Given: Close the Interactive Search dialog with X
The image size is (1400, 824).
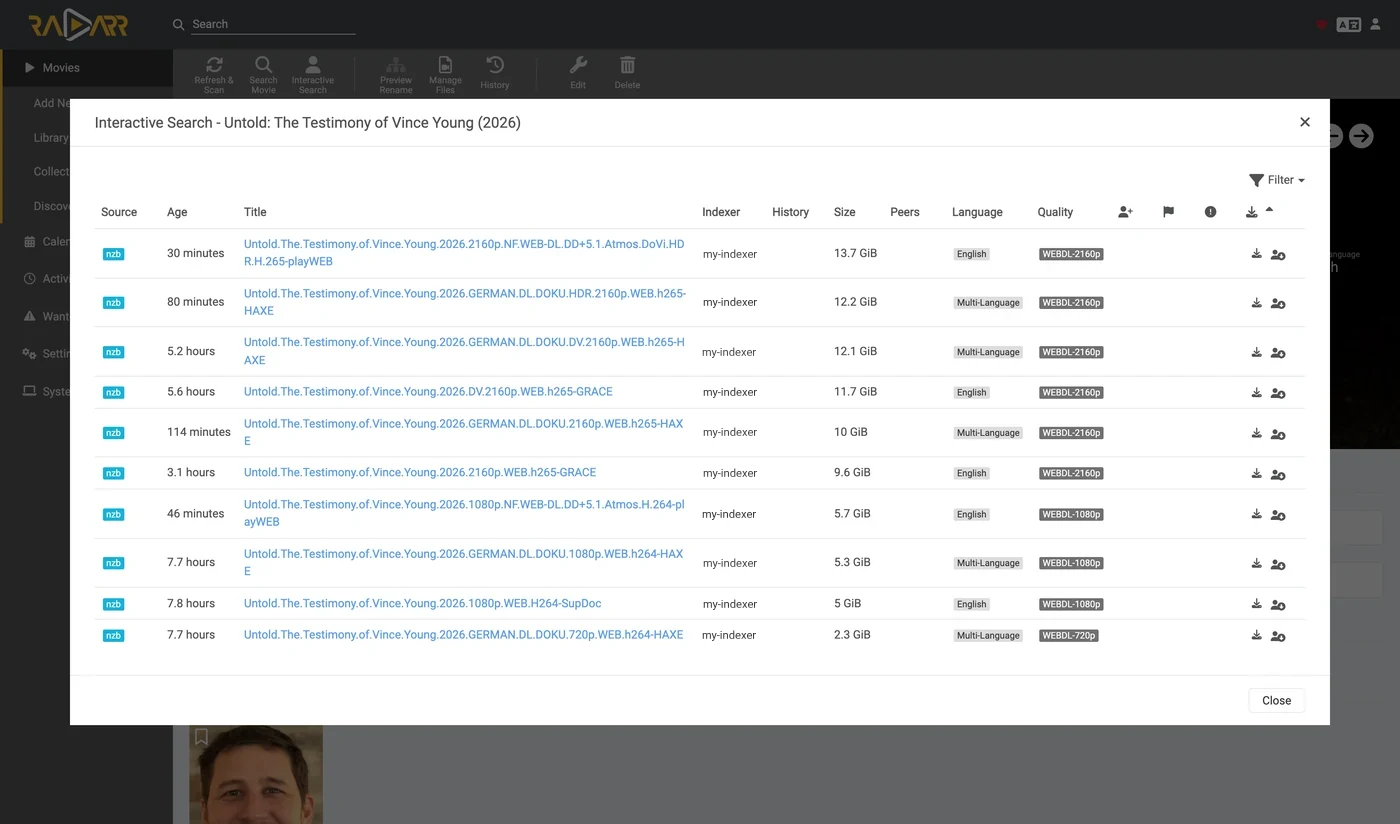Looking at the screenshot, I should coord(1304,122).
